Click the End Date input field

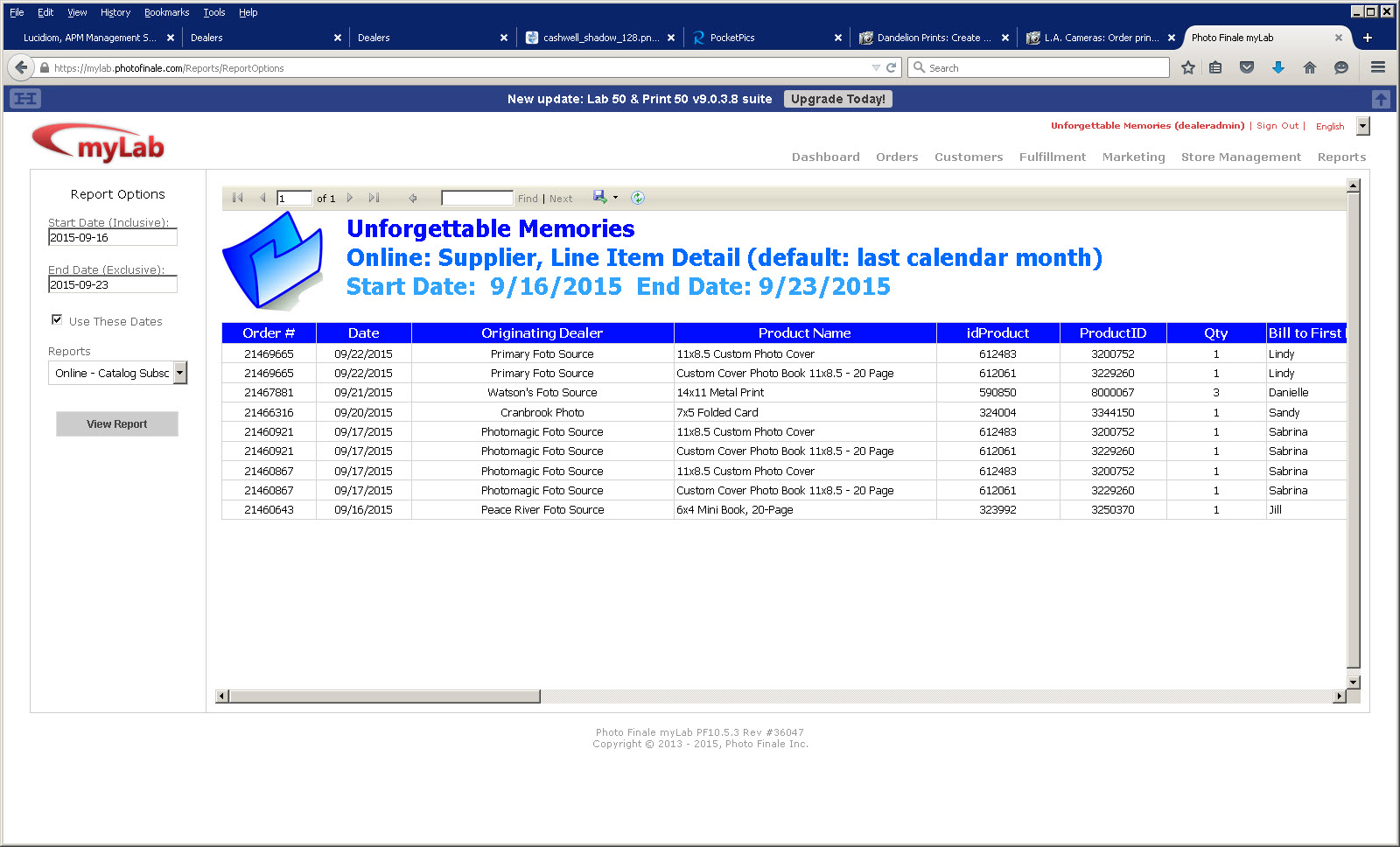click(113, 284)
